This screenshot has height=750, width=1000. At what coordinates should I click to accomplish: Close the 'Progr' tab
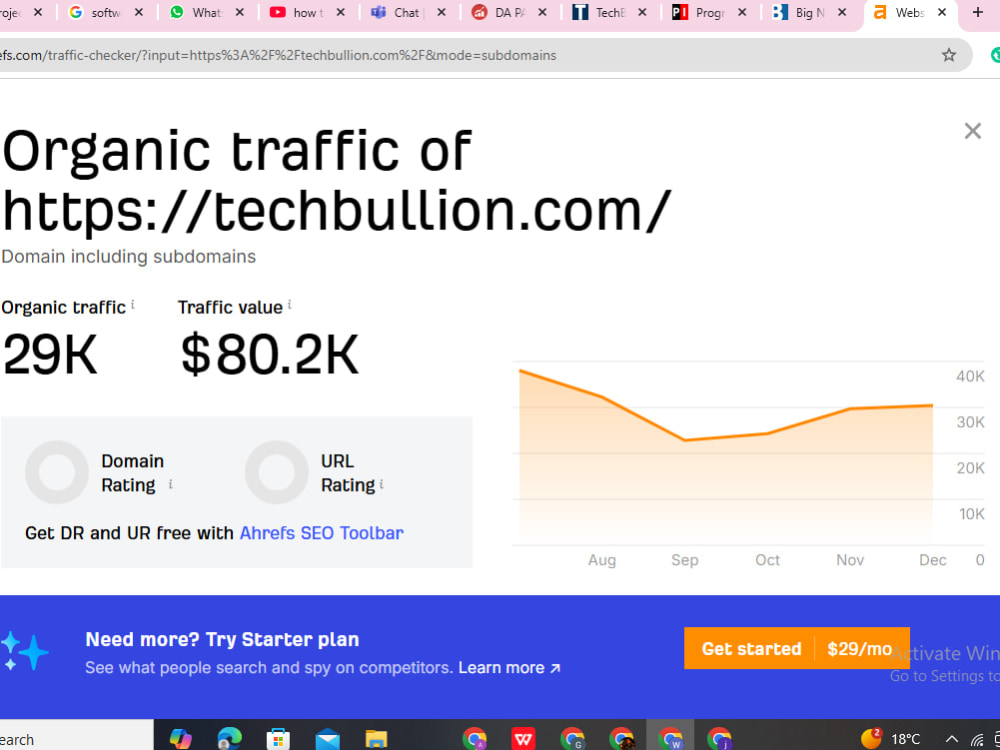coord(742,12)
